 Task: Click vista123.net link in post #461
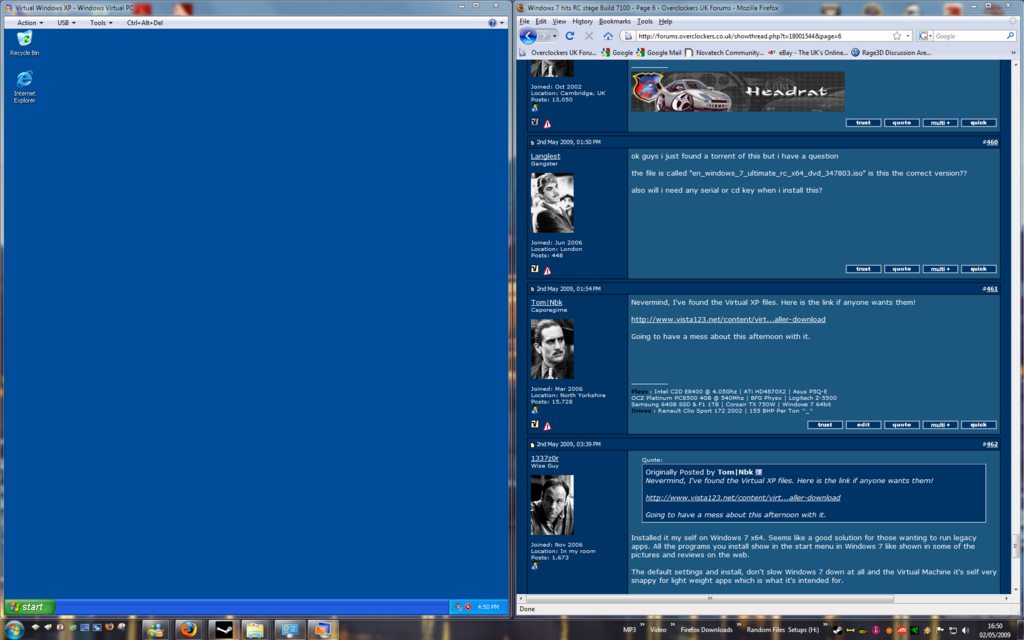(x=728, y=319)
